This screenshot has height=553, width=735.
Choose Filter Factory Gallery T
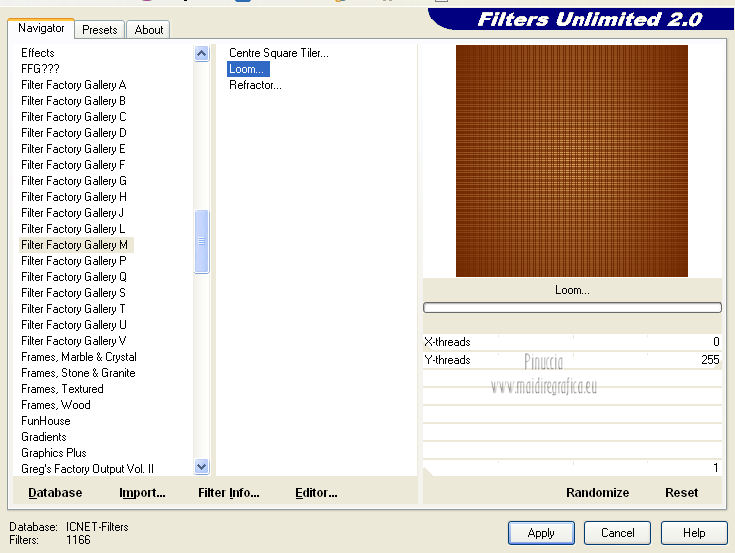(x=73, y=309)
